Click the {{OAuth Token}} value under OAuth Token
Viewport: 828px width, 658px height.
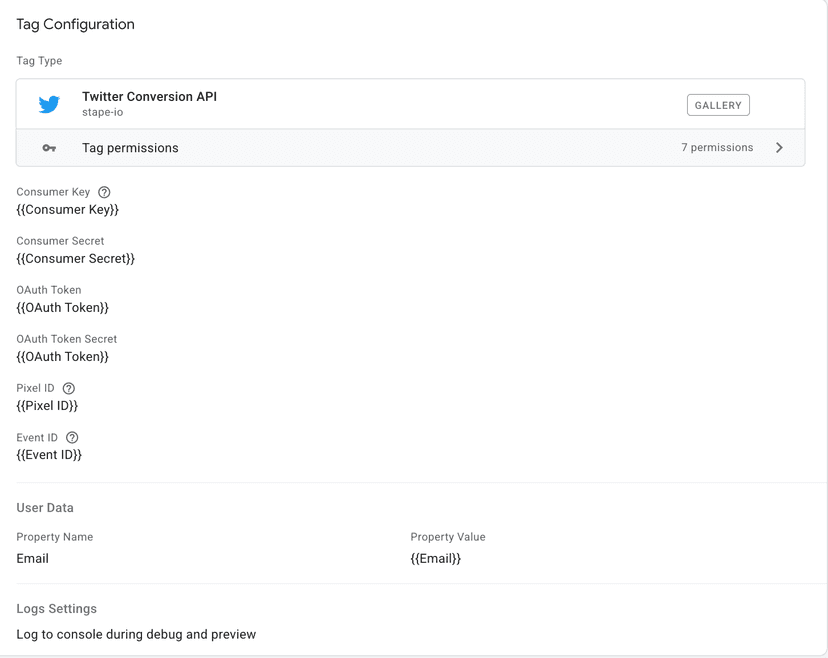[62, 308]
